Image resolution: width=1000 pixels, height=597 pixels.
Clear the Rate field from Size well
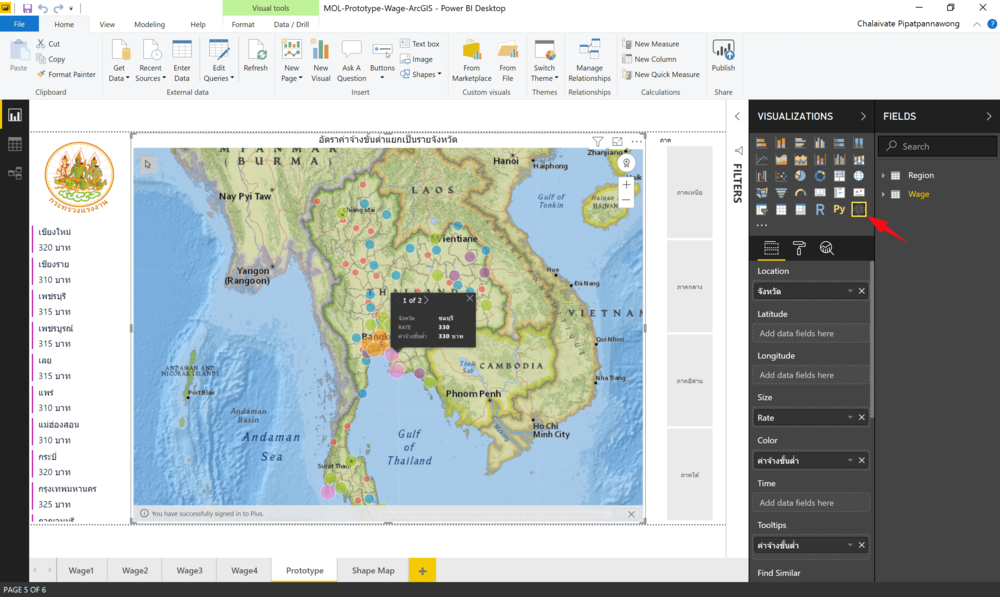tap(861, 417)
